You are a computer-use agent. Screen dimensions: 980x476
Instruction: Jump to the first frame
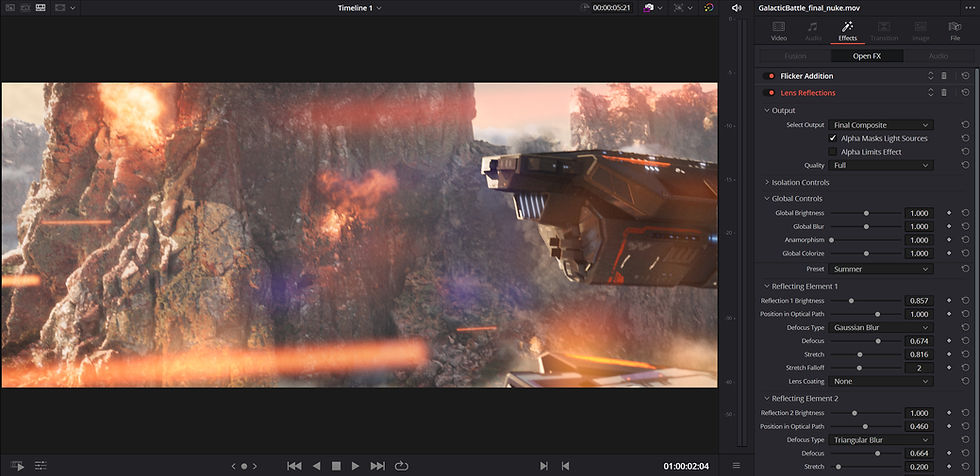pos(294,466)
